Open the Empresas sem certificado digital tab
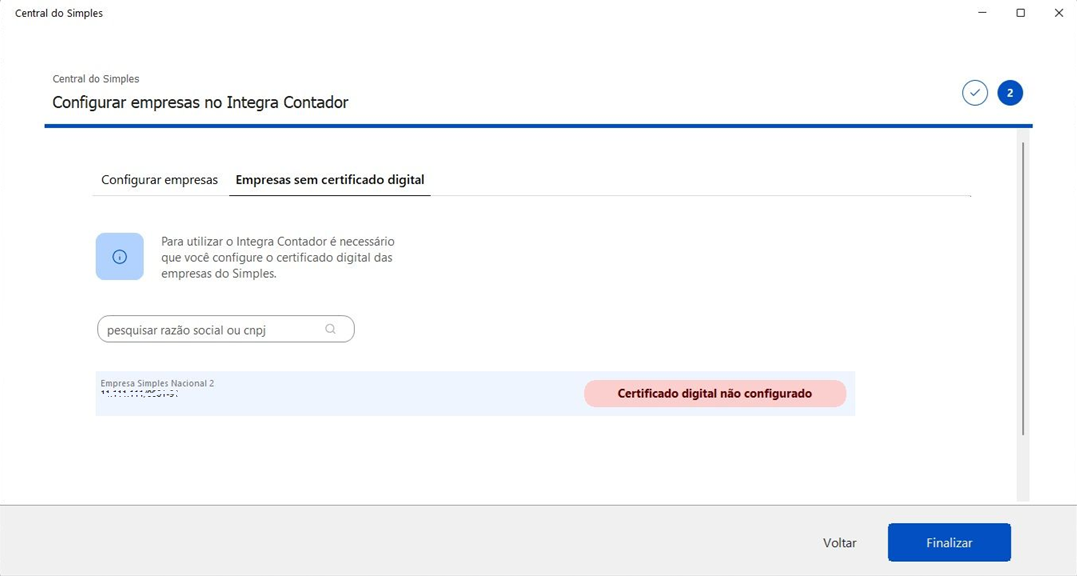 (x=330, y=180)
